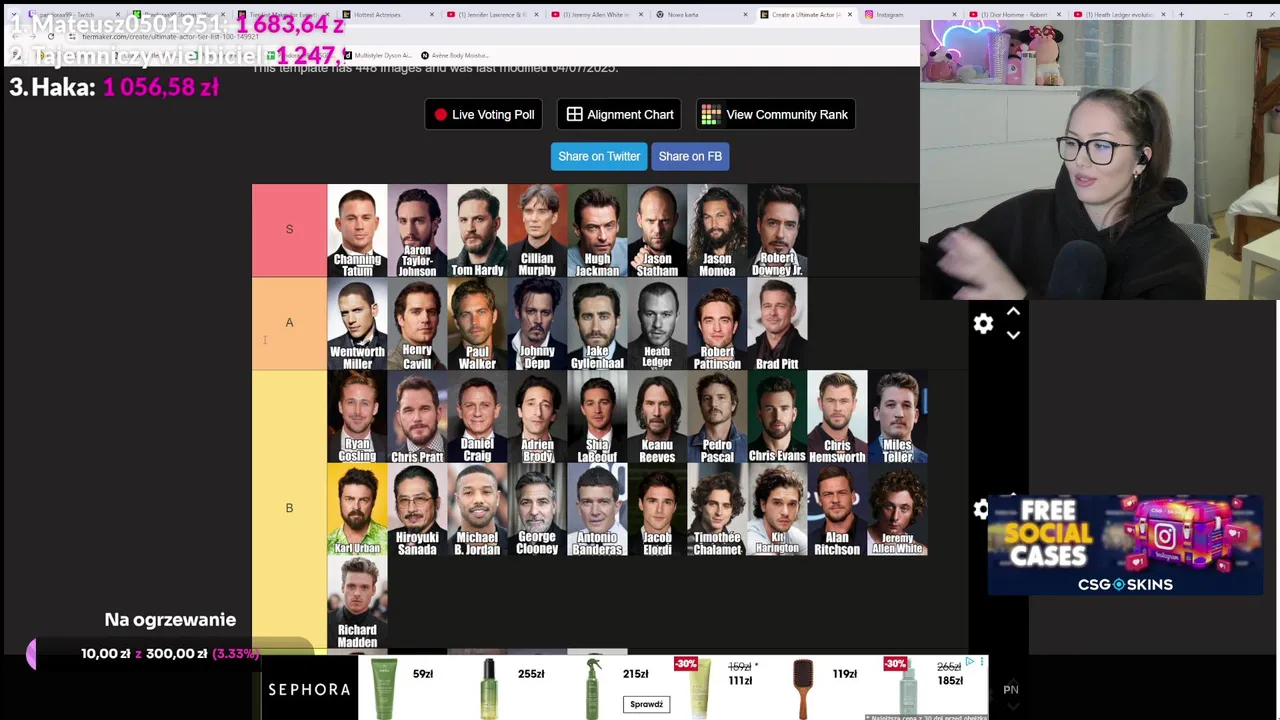Click pink S tier label
The height and width of the screenshot is (720, 1280).
[289, 230]
